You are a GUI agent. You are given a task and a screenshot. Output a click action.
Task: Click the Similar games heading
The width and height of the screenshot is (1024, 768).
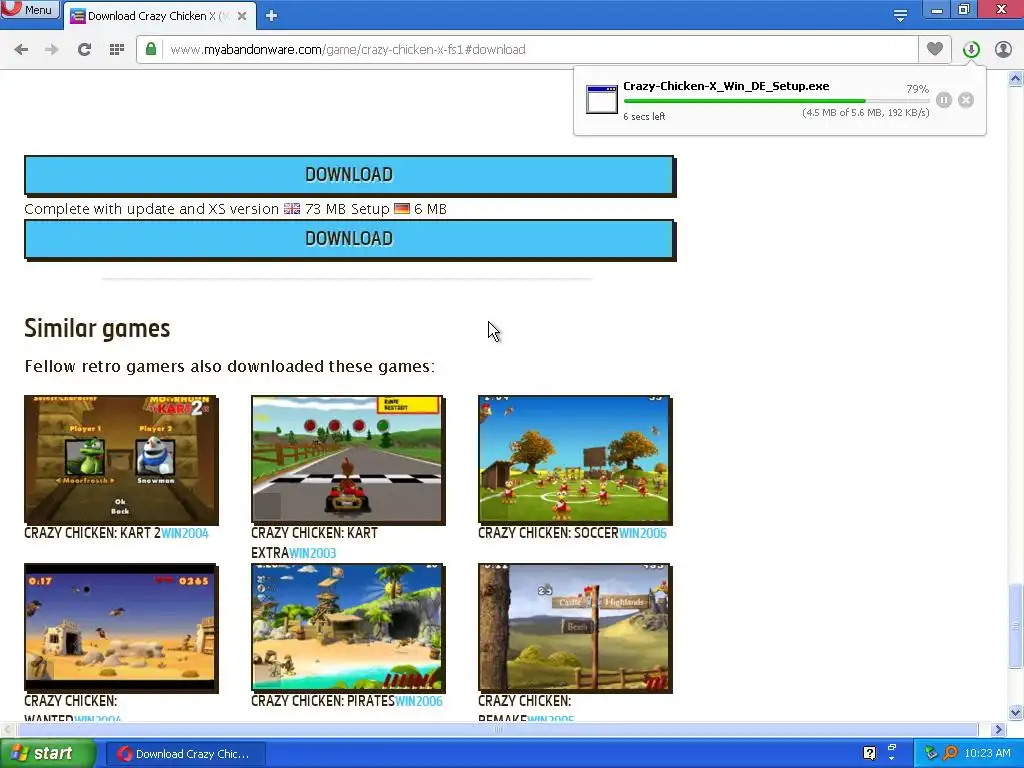pos(97,328)
